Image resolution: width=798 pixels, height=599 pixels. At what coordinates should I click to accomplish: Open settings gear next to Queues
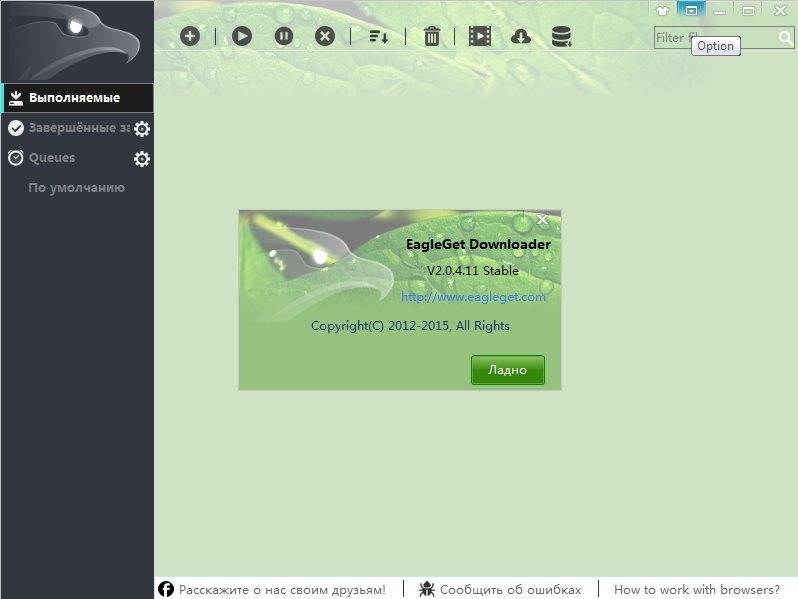pyautogui.click(x=142, y=159)
